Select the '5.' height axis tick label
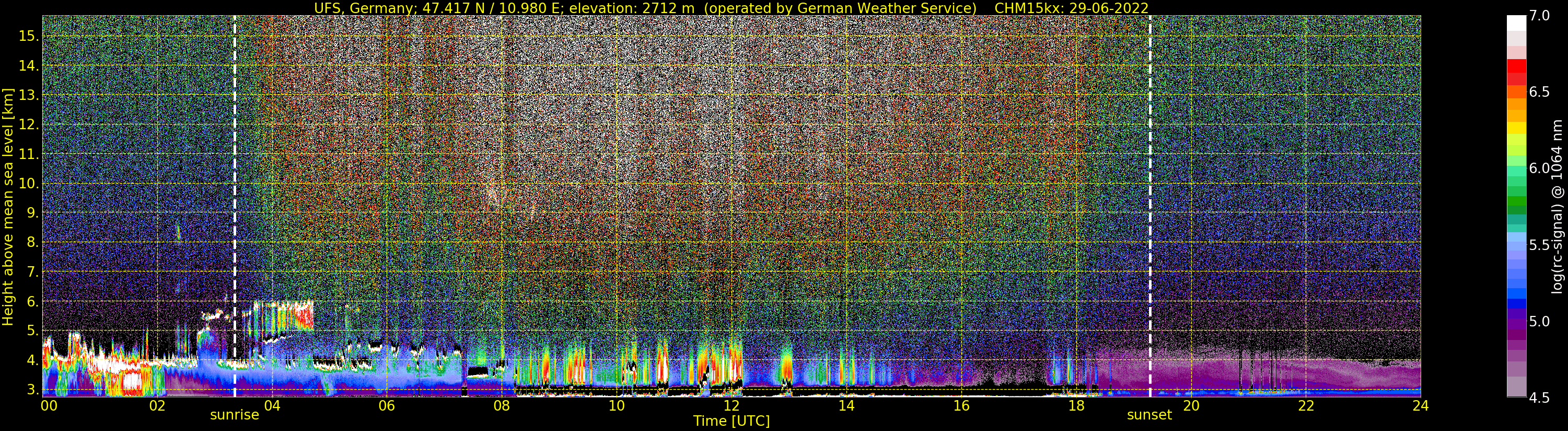Screen dimensions: 1568x431 tap(33, 331)
